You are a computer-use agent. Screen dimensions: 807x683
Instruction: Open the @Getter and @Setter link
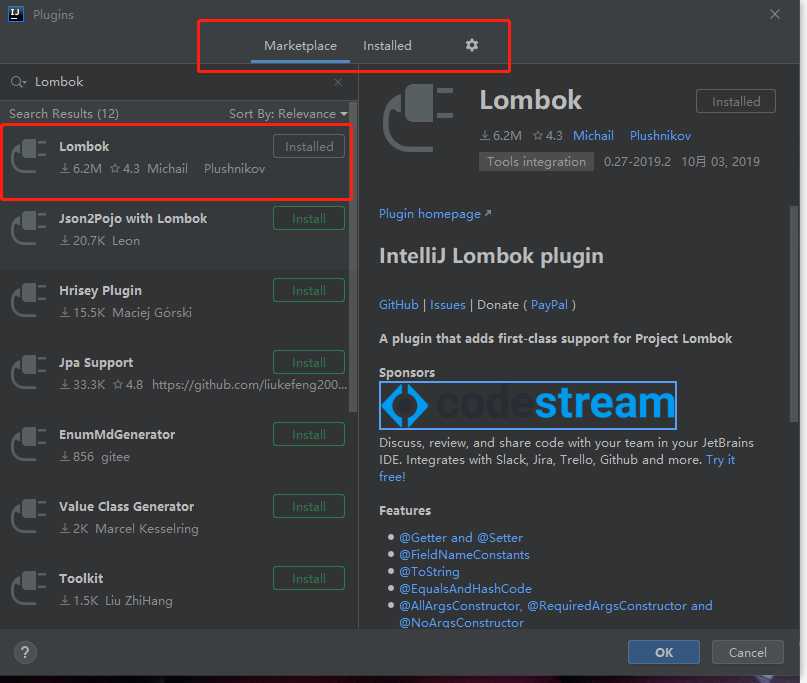(x=461, y=538)
